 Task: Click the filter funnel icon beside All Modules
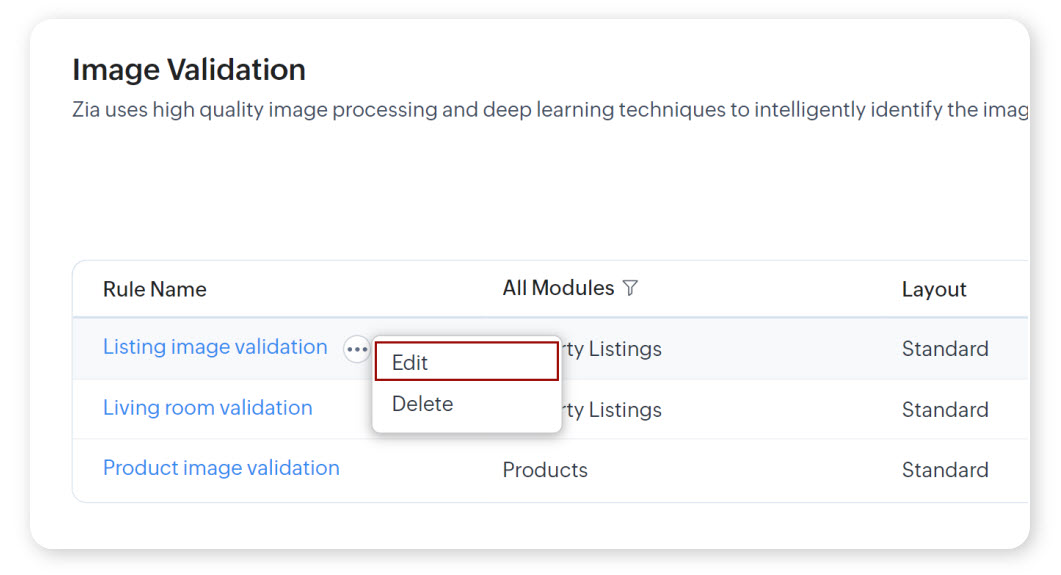click(630, 288)
